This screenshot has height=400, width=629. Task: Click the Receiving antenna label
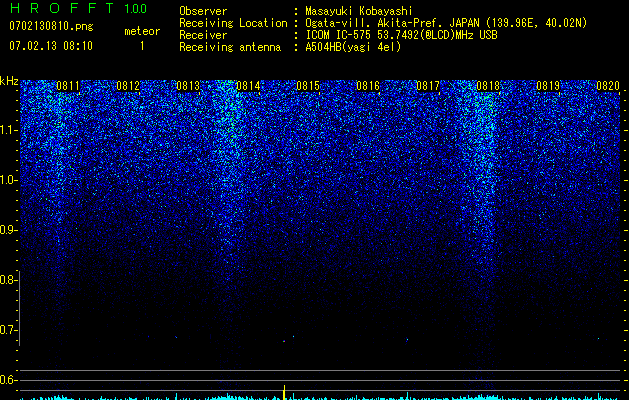coord(230,47)
